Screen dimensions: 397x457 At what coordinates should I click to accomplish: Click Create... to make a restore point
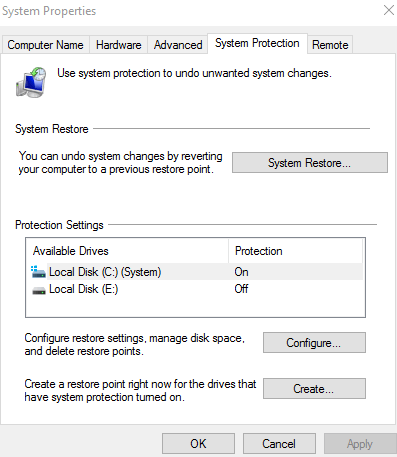tap(314, 388)
